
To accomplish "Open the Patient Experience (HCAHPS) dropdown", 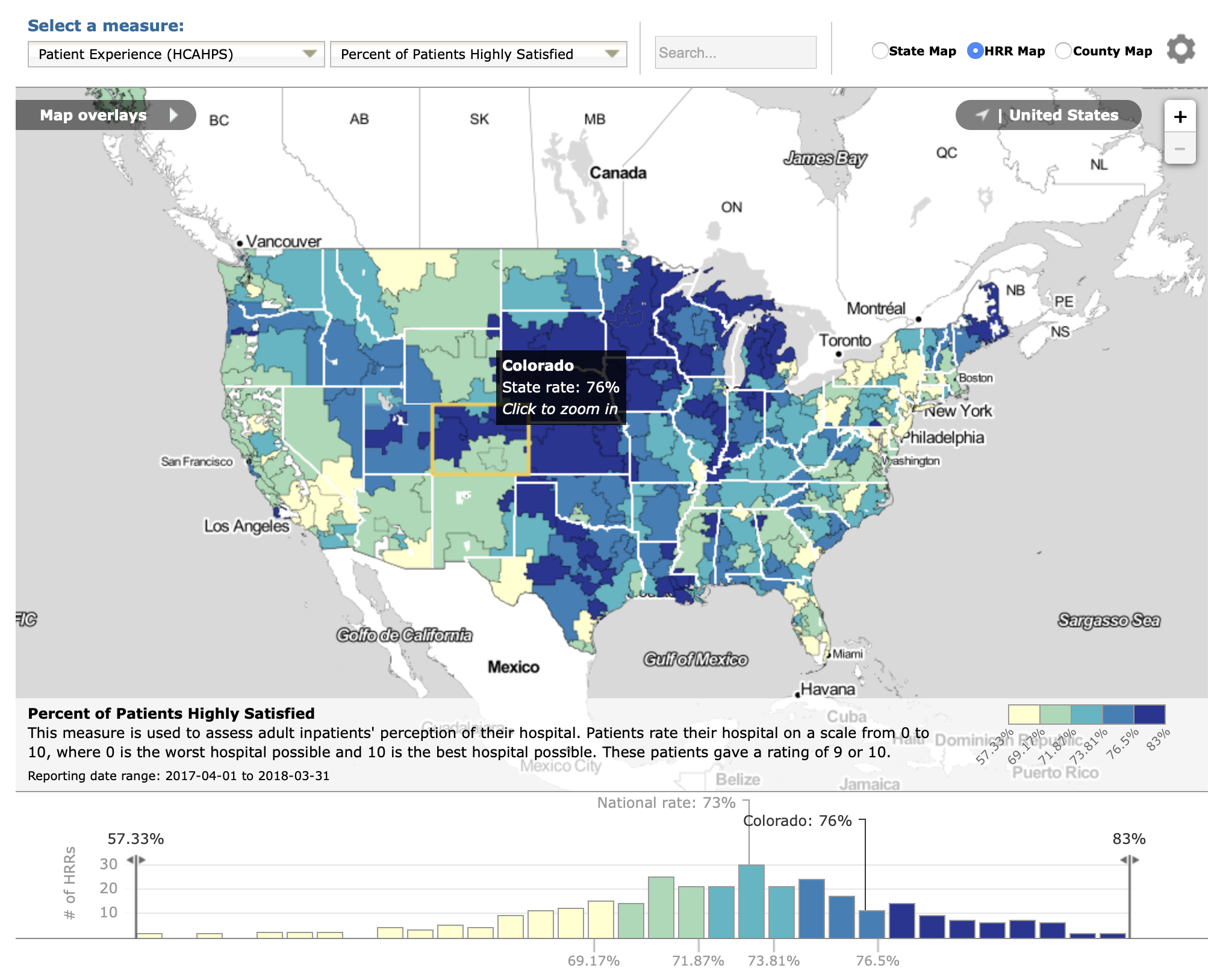I will pos(176,54).
